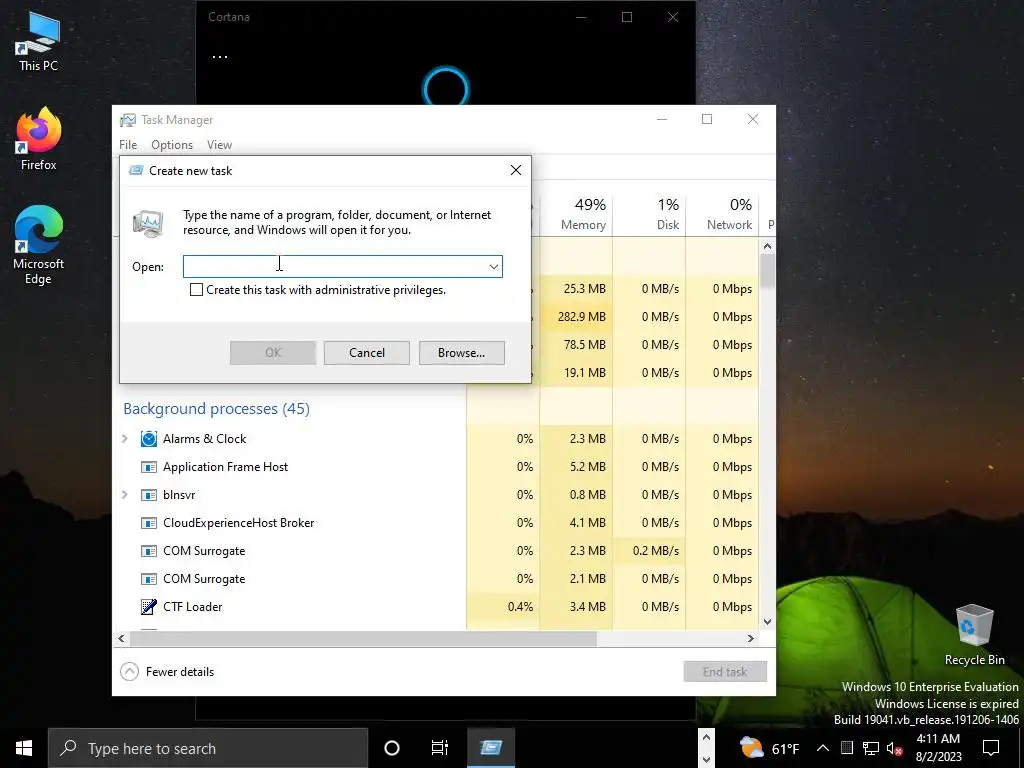Open the View menu in Task Manager
1024x768 pixels.
tap(219, 145)
